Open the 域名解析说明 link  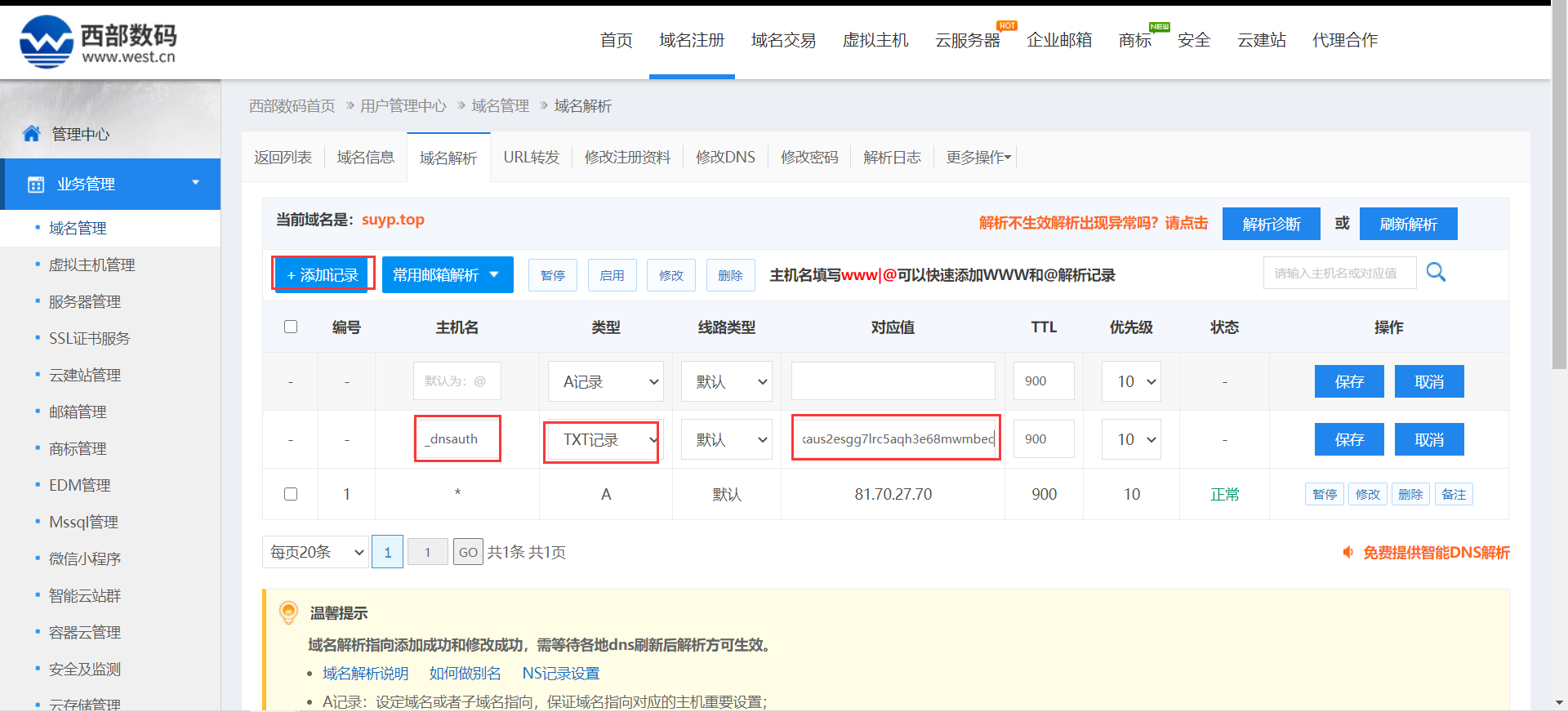tap(365, 673)
